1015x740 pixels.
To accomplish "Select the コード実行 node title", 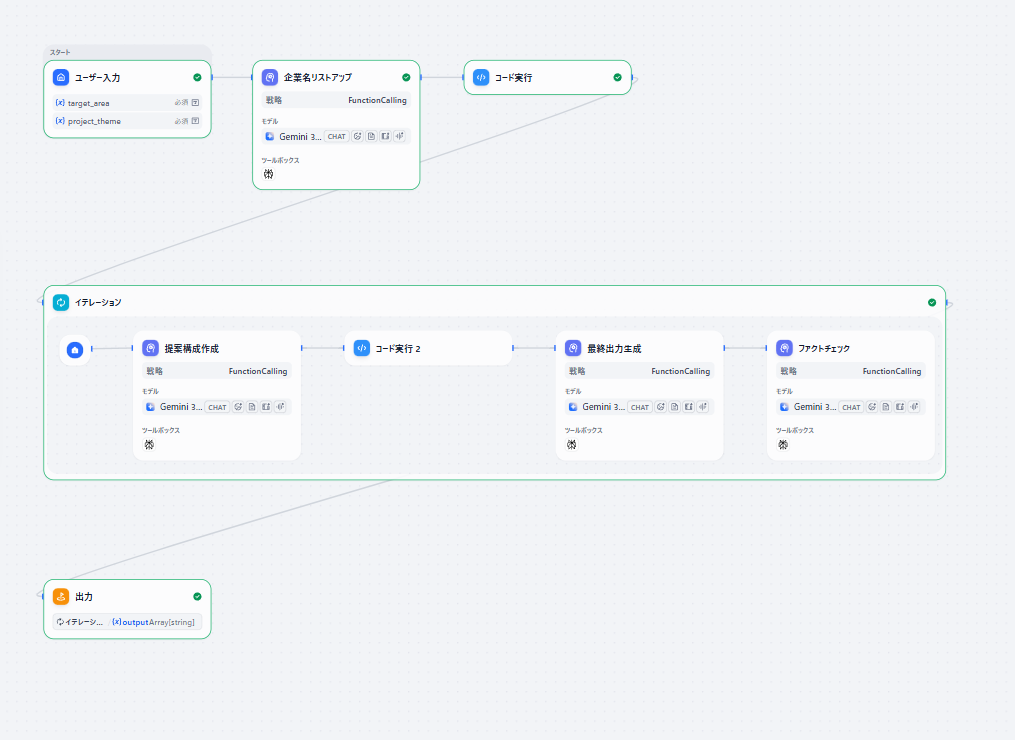I will coord(513,78).
